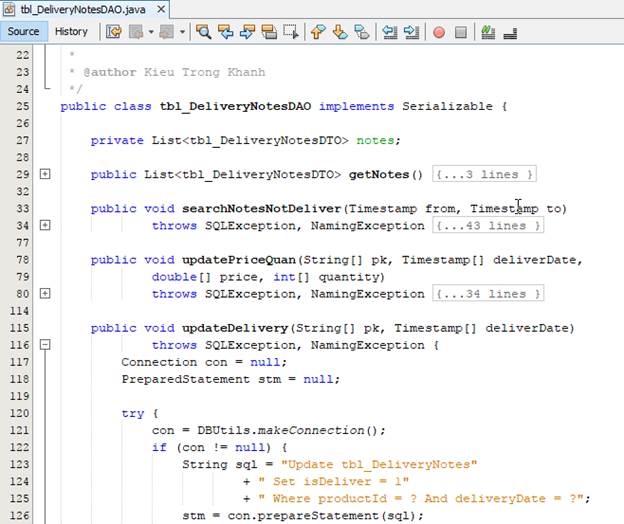Click method name updatePriceQuan
The height and width of the screenshot is (524, 624).
239,260
